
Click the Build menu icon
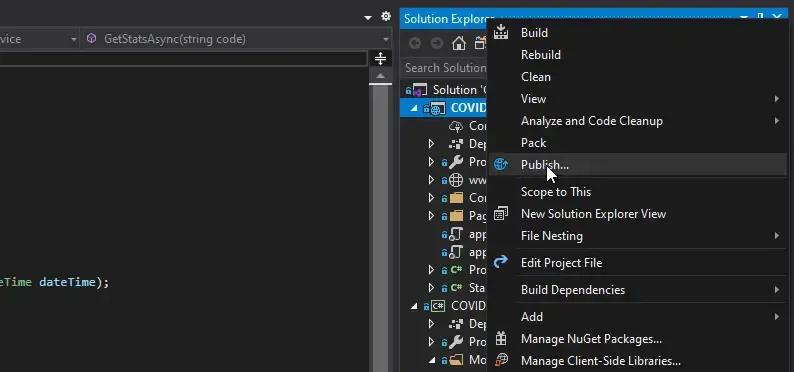(x=501, y=32)
